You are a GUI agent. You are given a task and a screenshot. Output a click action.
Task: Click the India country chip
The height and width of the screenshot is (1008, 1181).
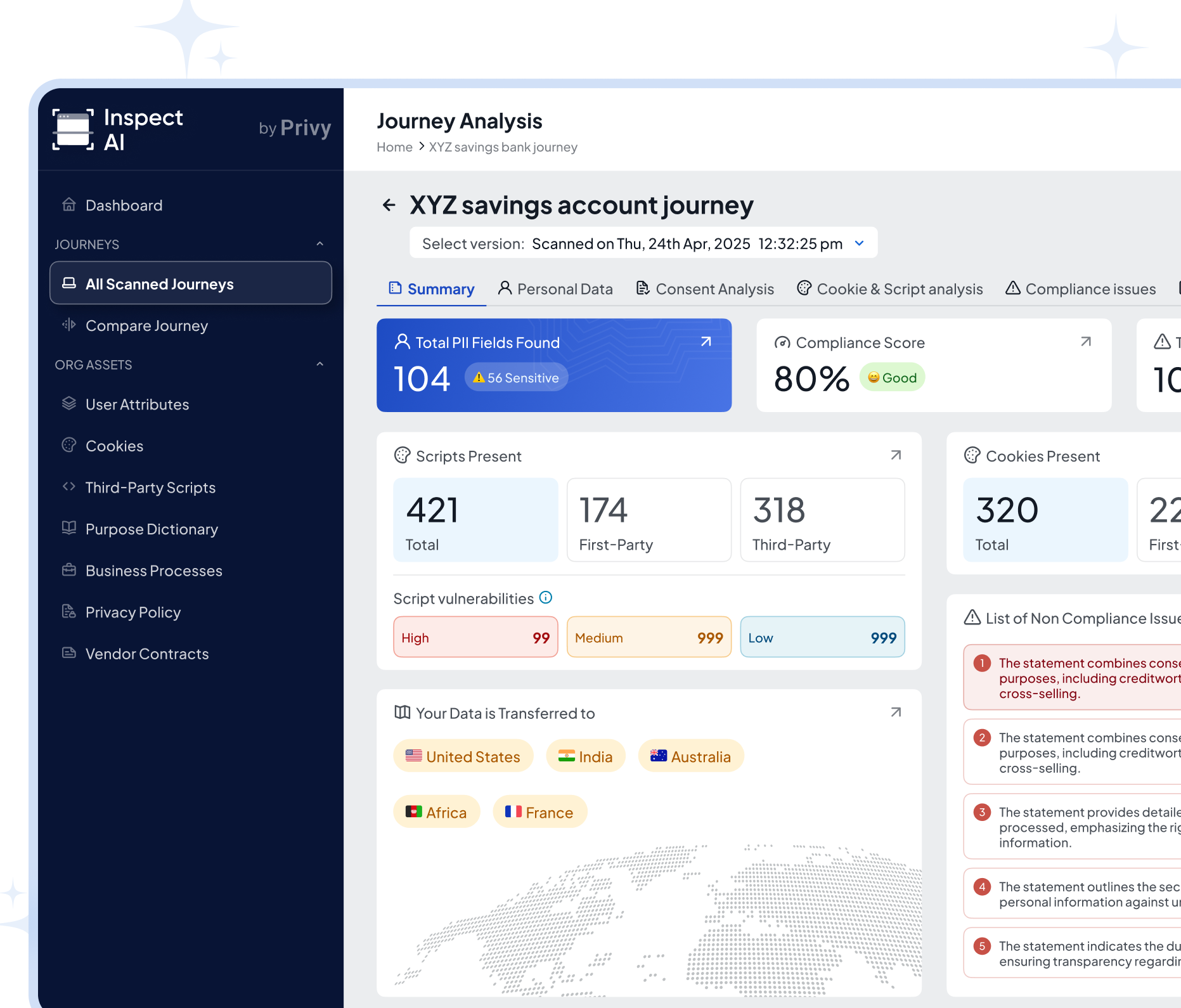(586, 756)
